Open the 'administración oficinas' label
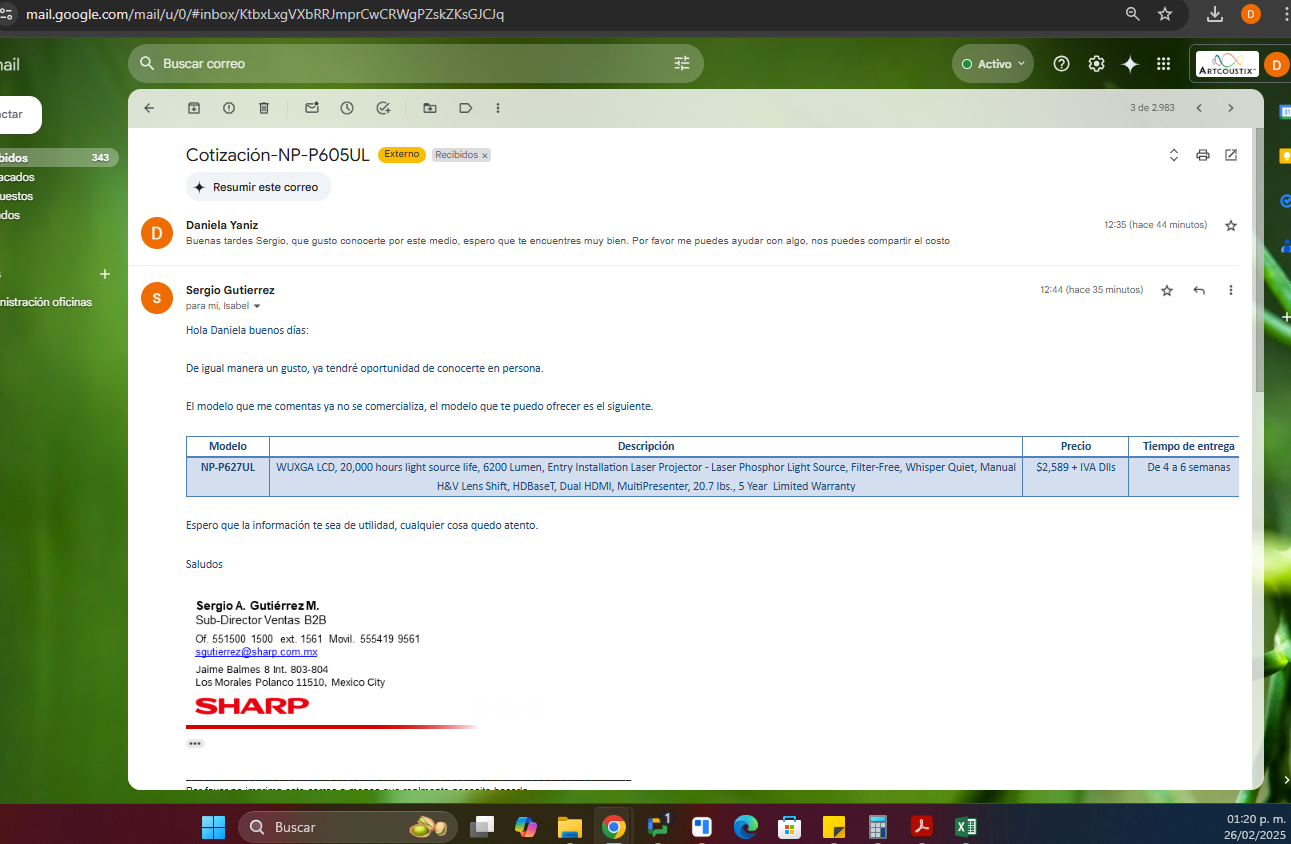This screenshot has height=844, width=1291. click(x=46, y=302)
